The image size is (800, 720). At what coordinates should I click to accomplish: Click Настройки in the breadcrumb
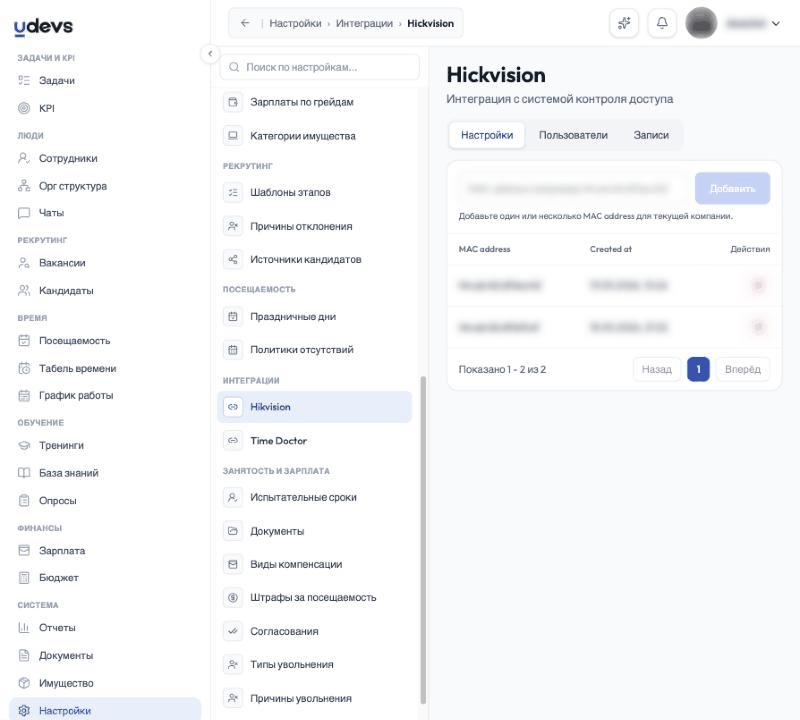[295, 23]
